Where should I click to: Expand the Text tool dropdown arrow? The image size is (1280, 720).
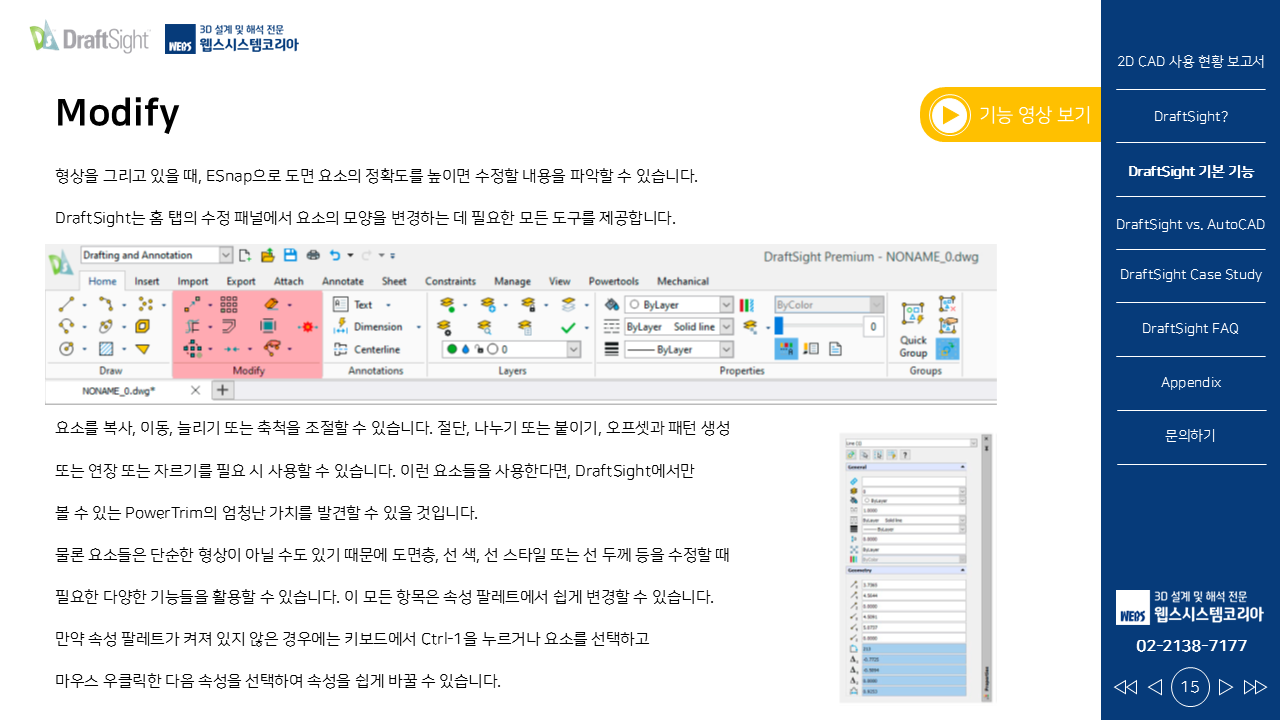coord(389,305)
